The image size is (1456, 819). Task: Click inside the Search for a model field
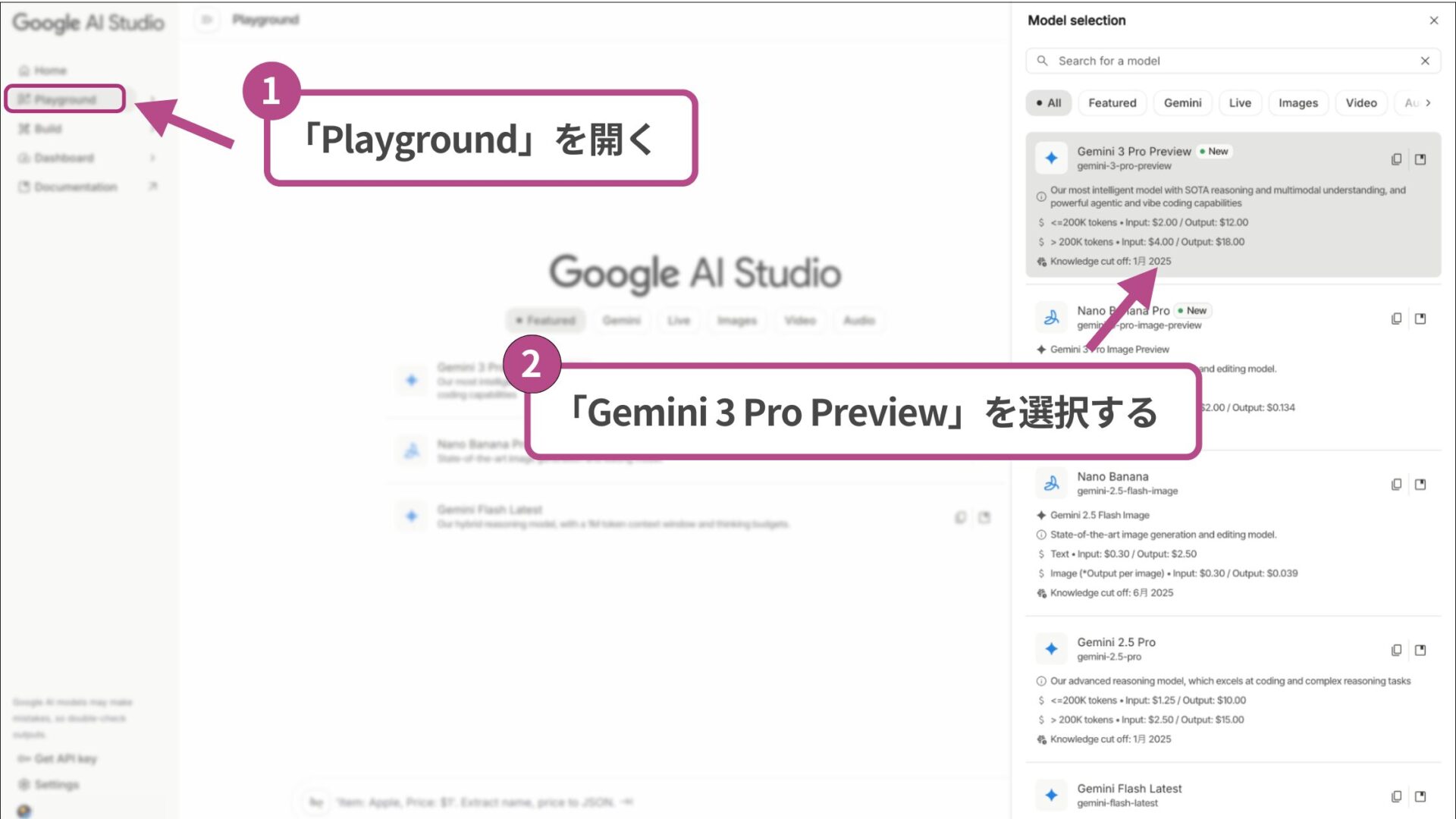(x=1137, y=61)
